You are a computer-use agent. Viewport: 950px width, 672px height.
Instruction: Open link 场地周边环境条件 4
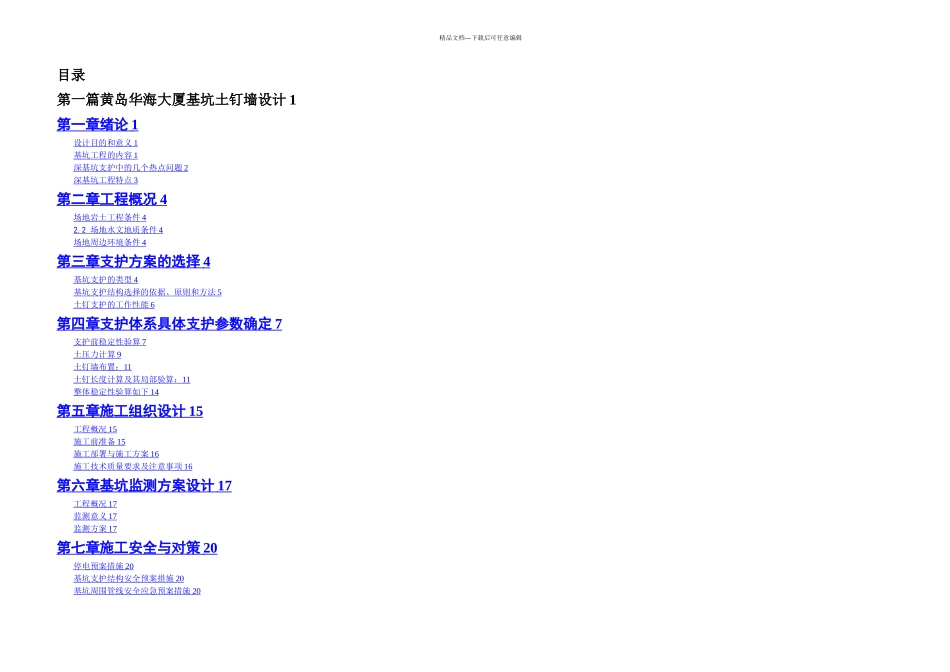pyautogui.click(x=110, y=242)
